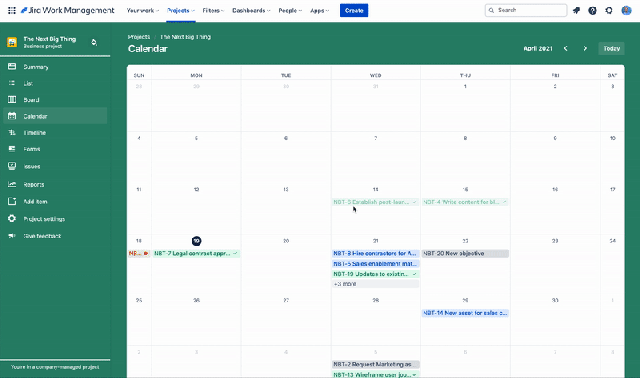The image size is (640, 378).
Task: Open NBT-2 Request Marketing event
Action: (376, 364)
